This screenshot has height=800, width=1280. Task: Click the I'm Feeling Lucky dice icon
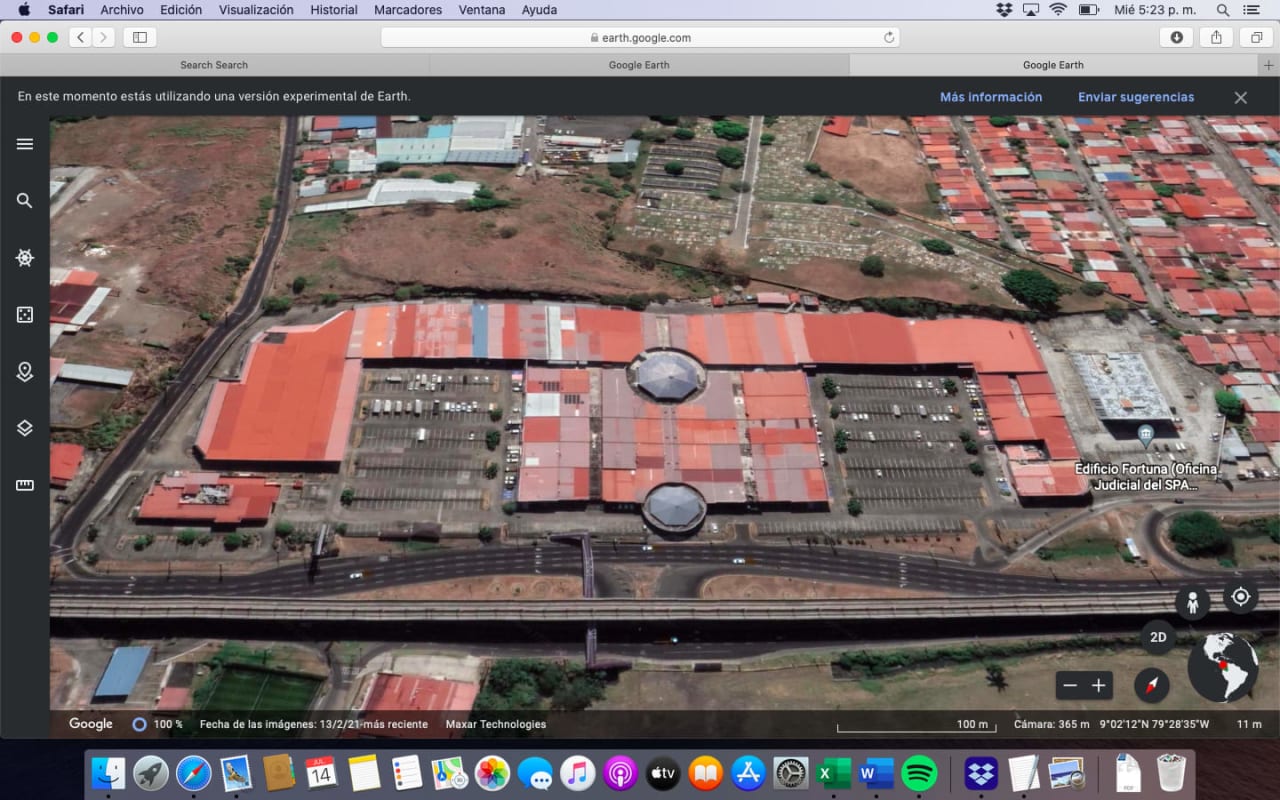coord(25,315)
